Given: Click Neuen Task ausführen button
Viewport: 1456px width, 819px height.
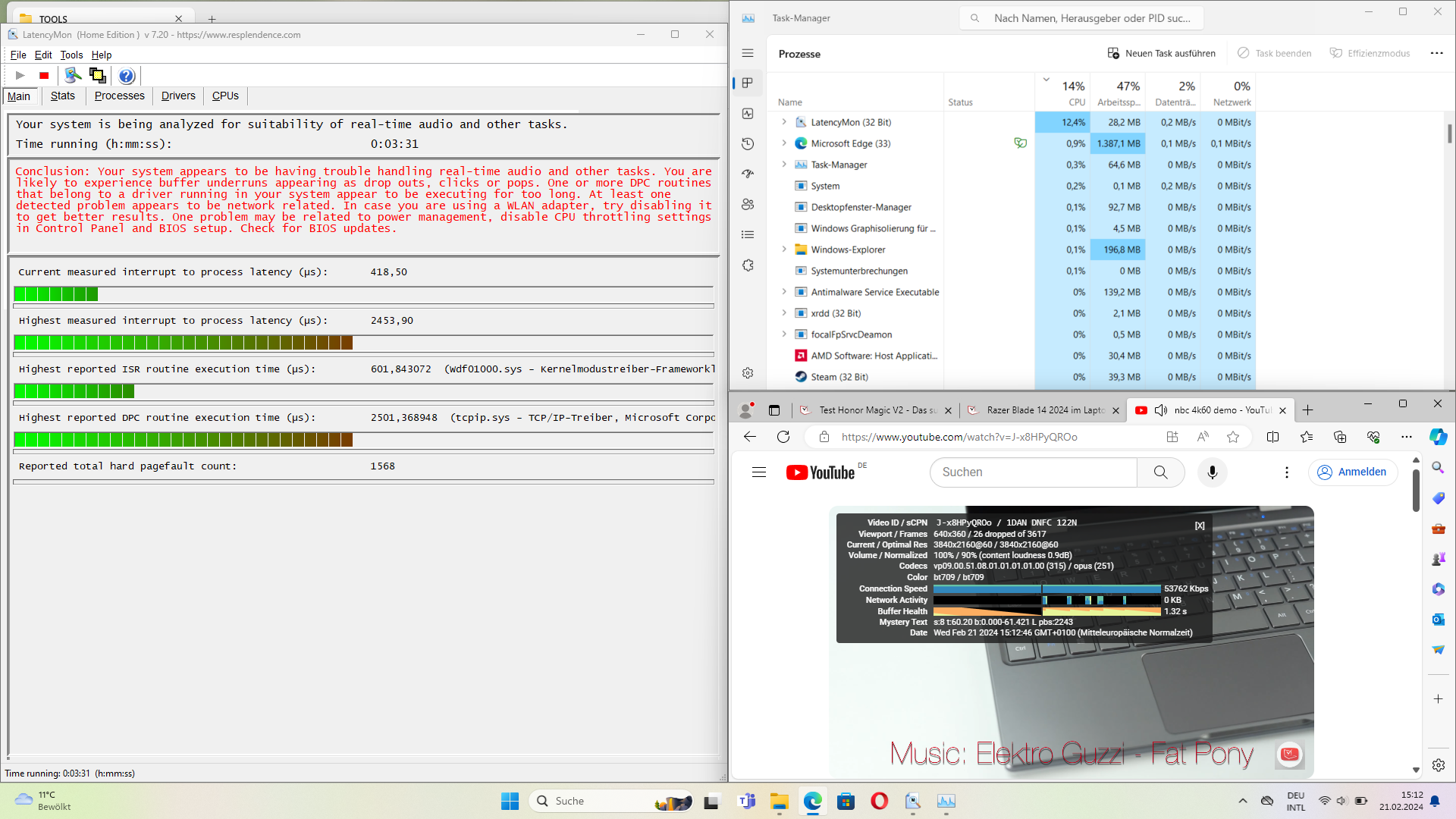Looking at the screenshot, I should point(1161,53).
